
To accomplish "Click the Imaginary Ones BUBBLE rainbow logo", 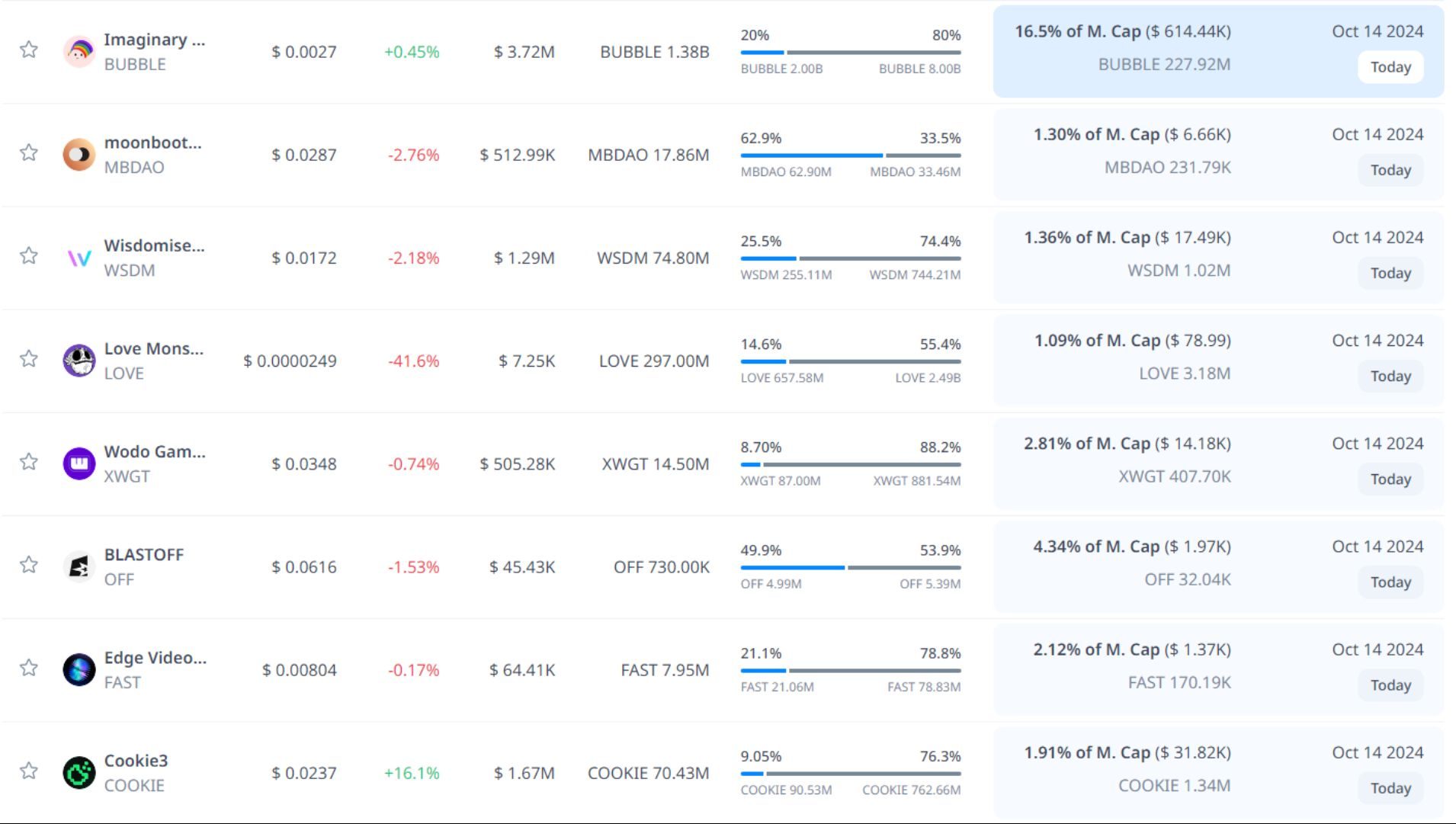I will pos(79,52).
